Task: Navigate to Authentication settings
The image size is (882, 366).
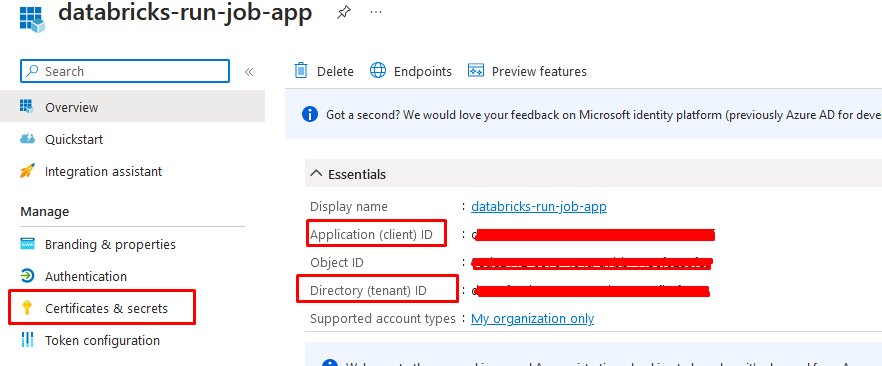Action: 86,277
